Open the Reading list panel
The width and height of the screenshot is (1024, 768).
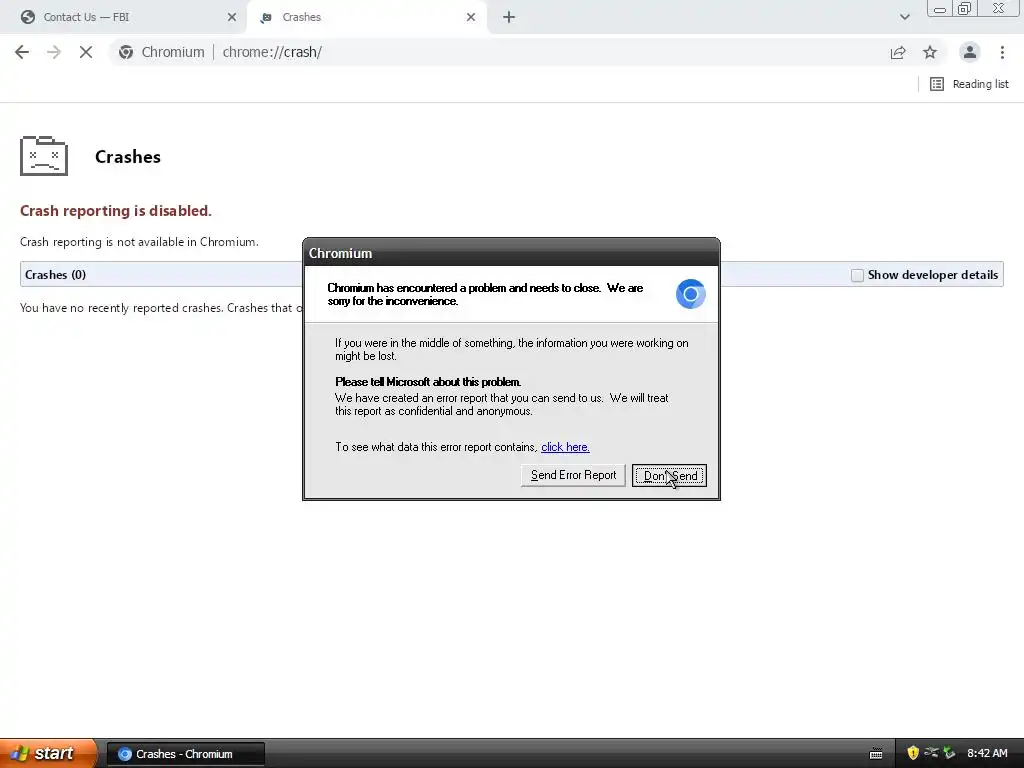pyautogui.click(x=969, y=84)
